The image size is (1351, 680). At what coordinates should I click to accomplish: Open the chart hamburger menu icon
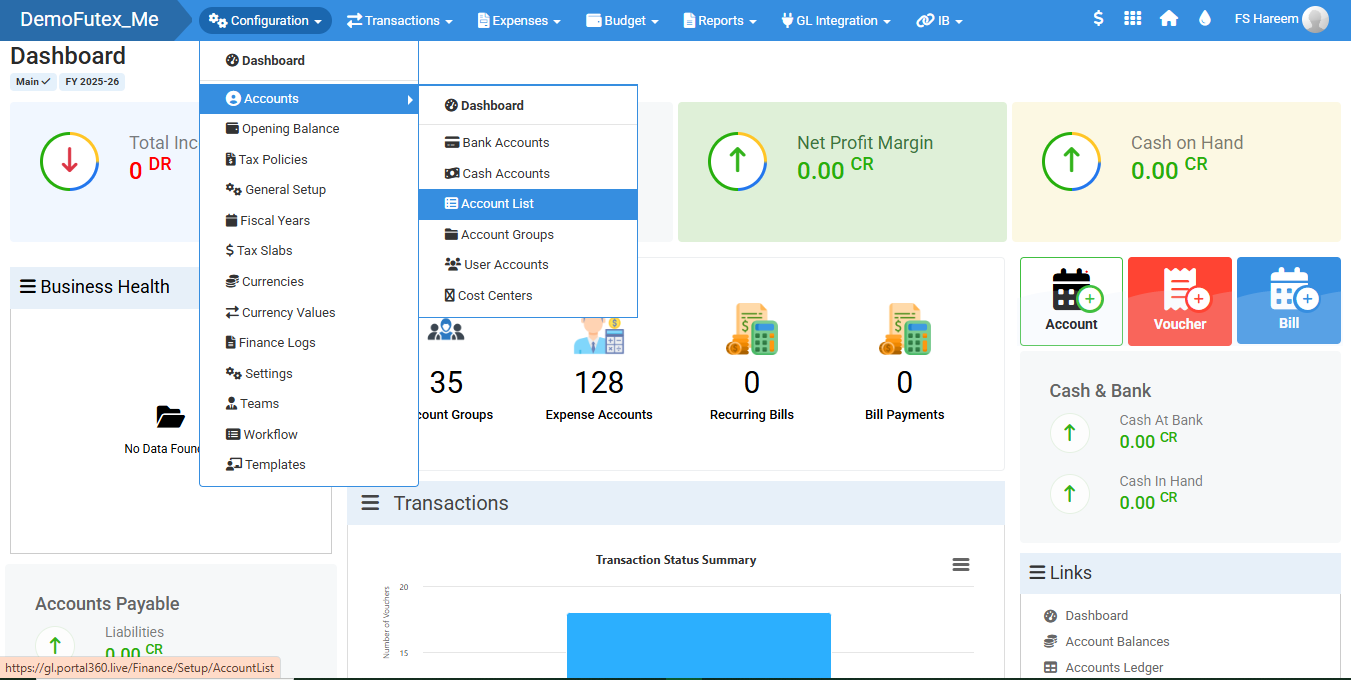(960, 565)
